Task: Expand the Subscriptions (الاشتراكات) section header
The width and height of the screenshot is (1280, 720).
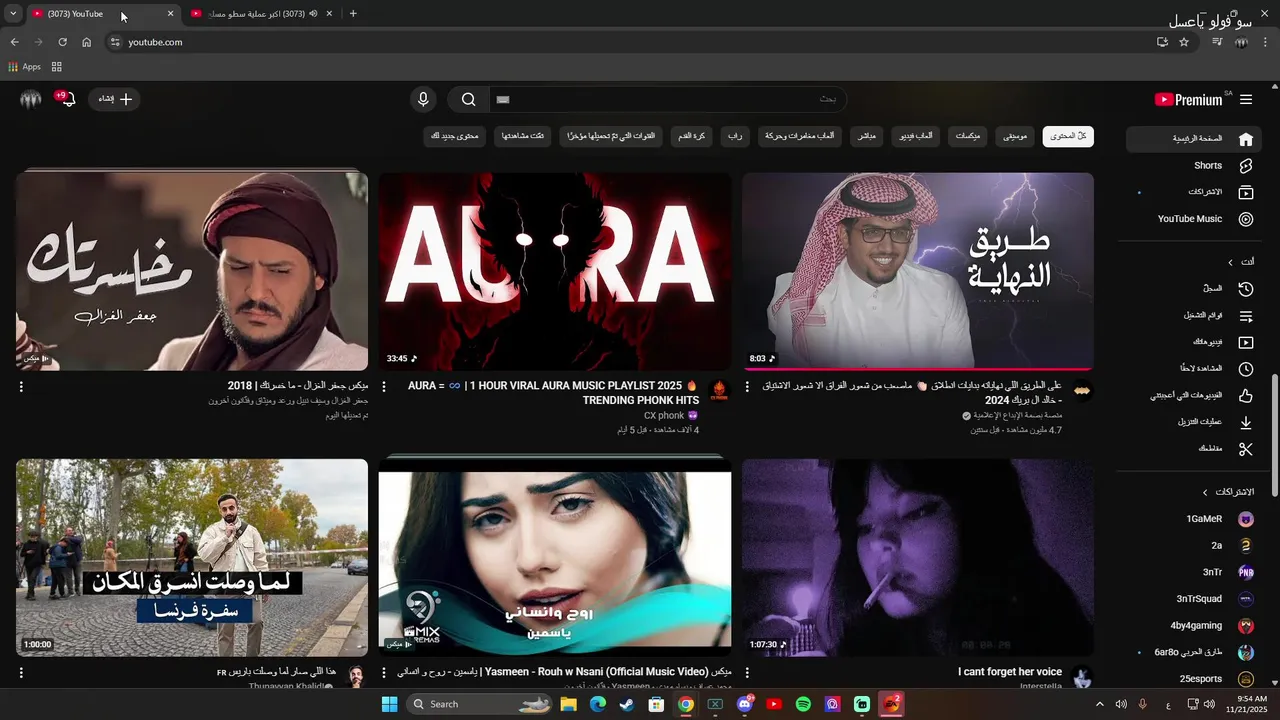Action: (1228, 492)
